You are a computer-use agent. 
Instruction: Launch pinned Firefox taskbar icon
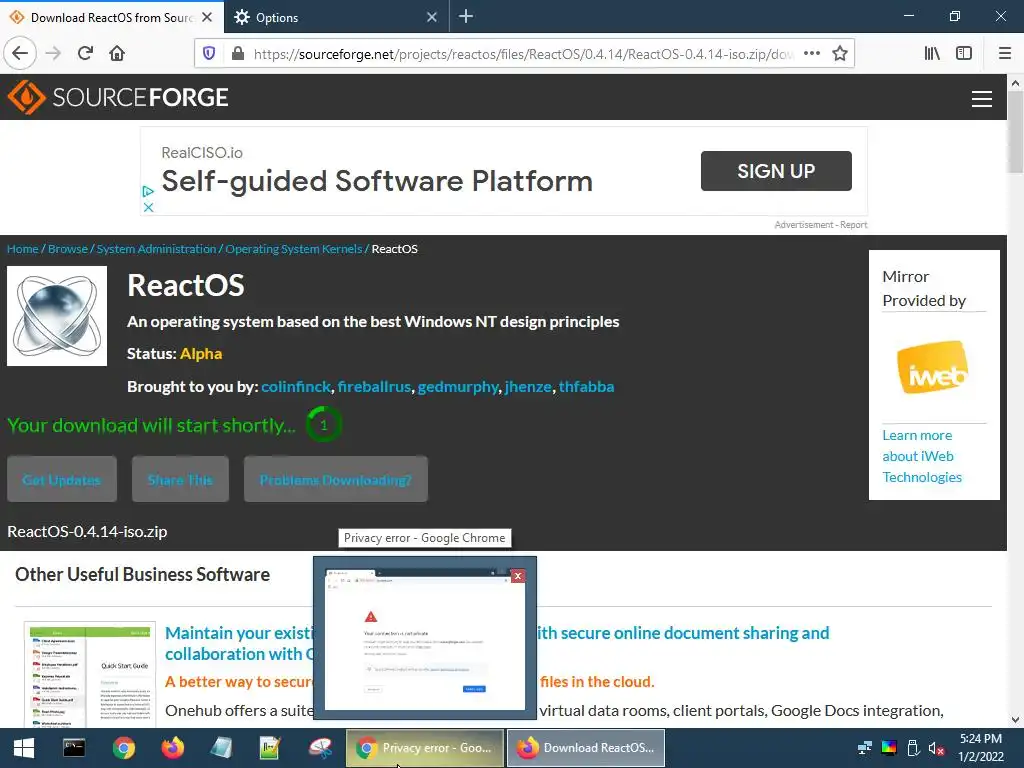tap(172, 748)
